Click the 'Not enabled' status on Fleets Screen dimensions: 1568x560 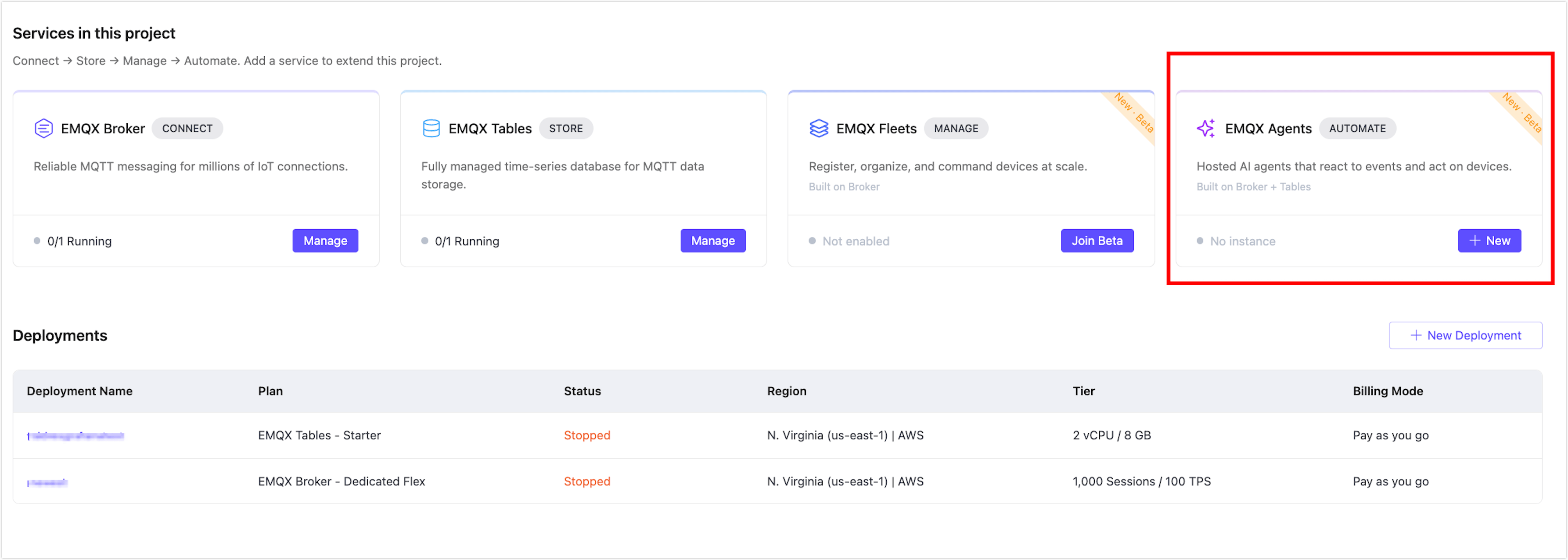849,241
